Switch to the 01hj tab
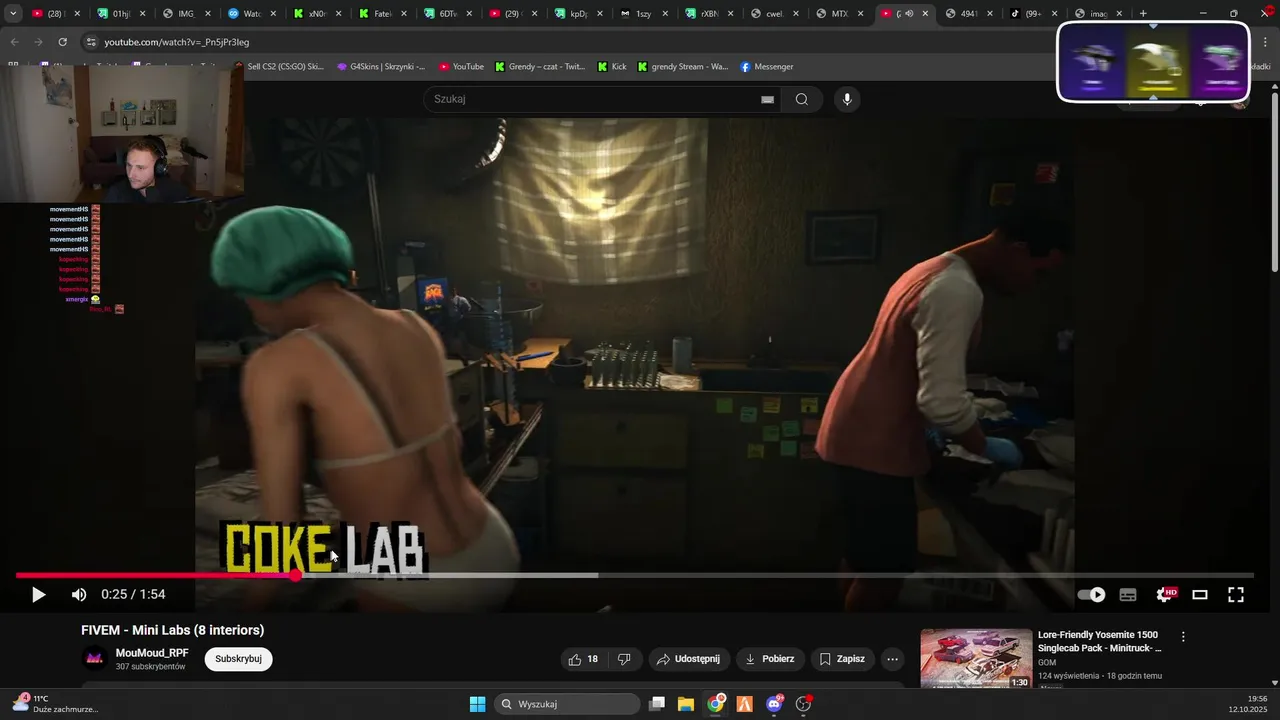Viewport: 1280px width, 720px height. [121, 14]
